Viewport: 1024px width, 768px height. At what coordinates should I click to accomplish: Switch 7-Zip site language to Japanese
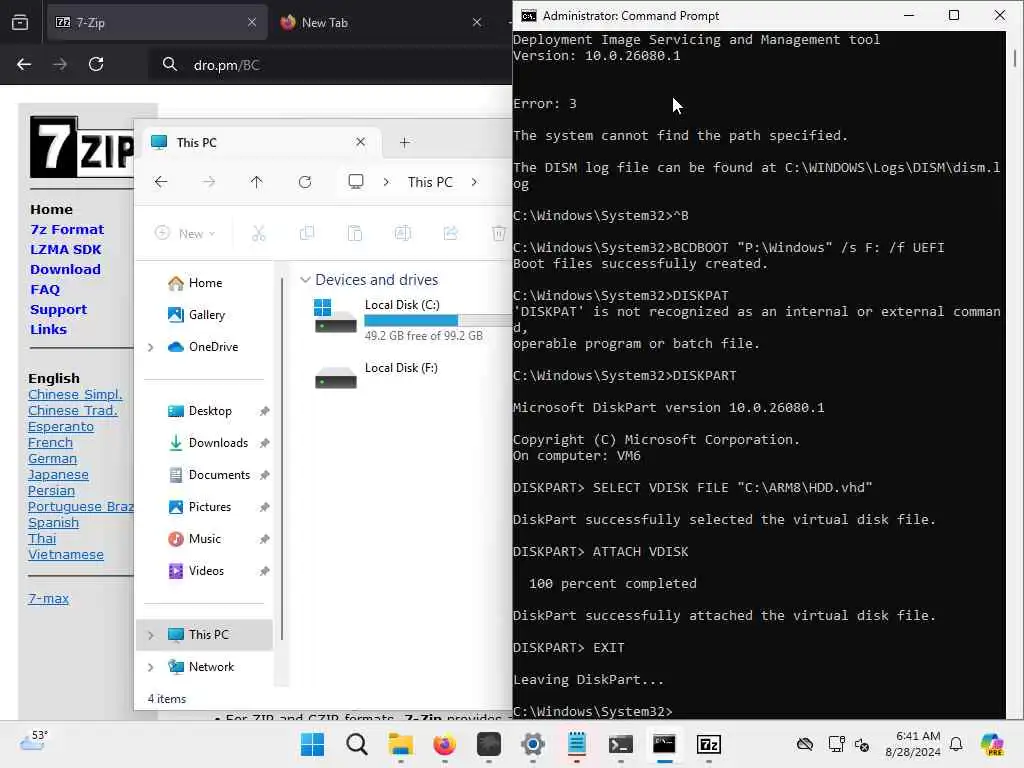(x=58, y=475)
